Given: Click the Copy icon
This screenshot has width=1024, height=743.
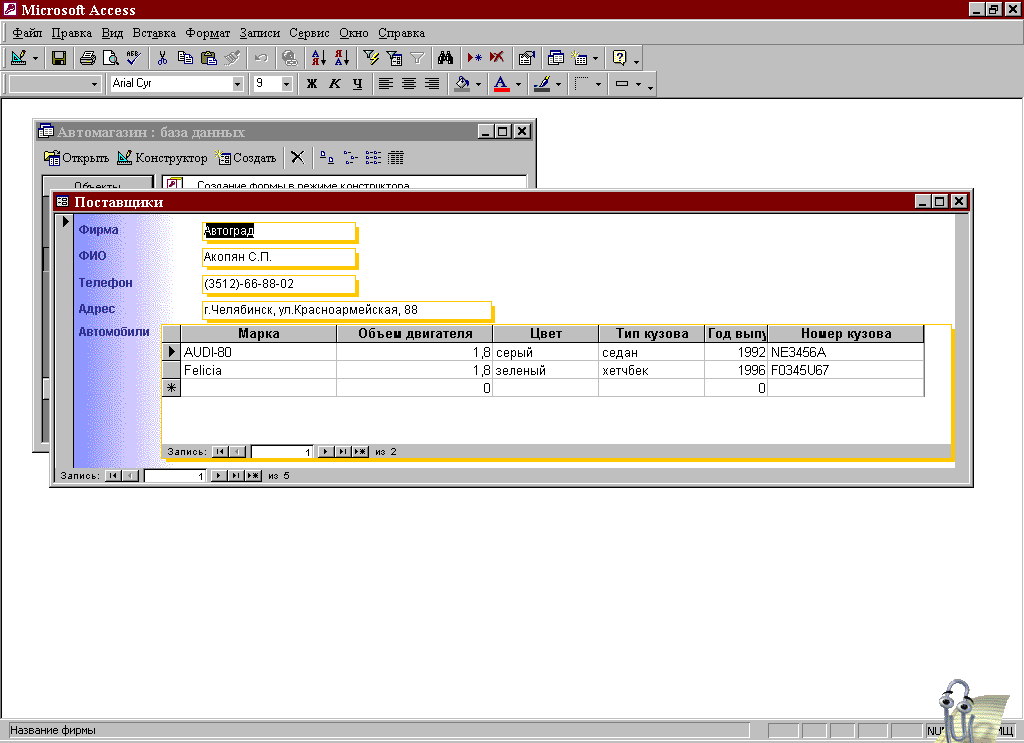Looking at the screenshot, I should point(185,58).
